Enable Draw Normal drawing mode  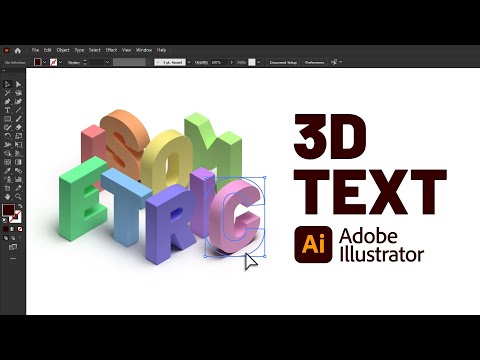click(6, 238)
